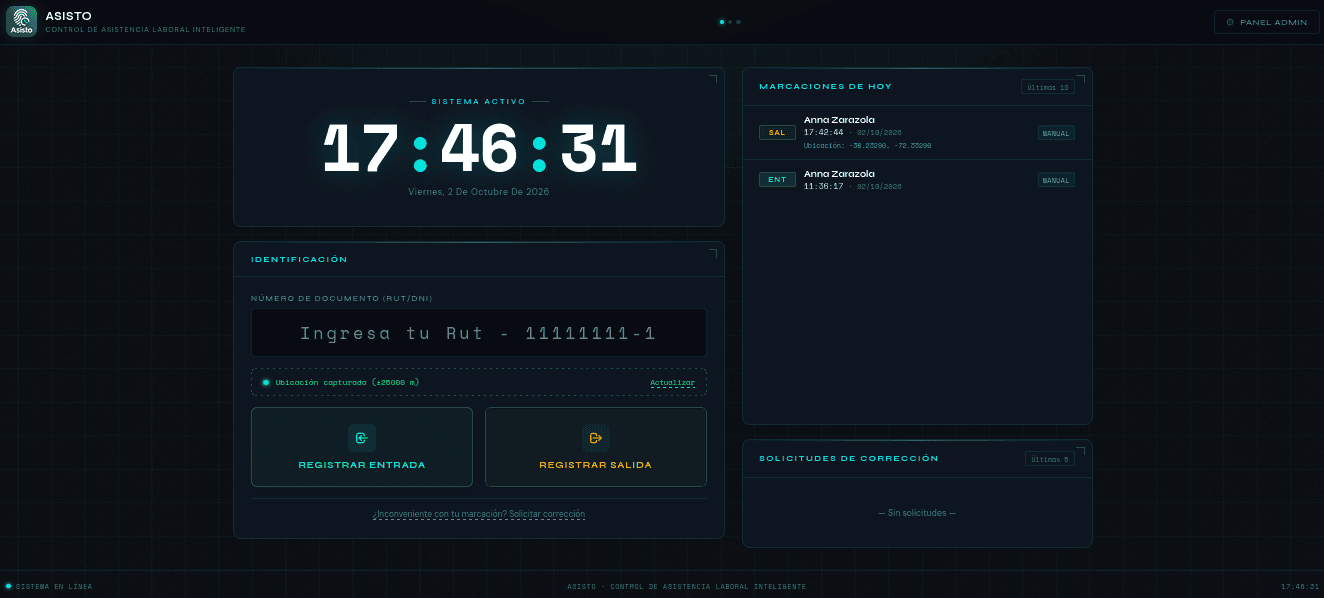Click the orange salida door icon
1324x598 pixels.
[596, 438]
